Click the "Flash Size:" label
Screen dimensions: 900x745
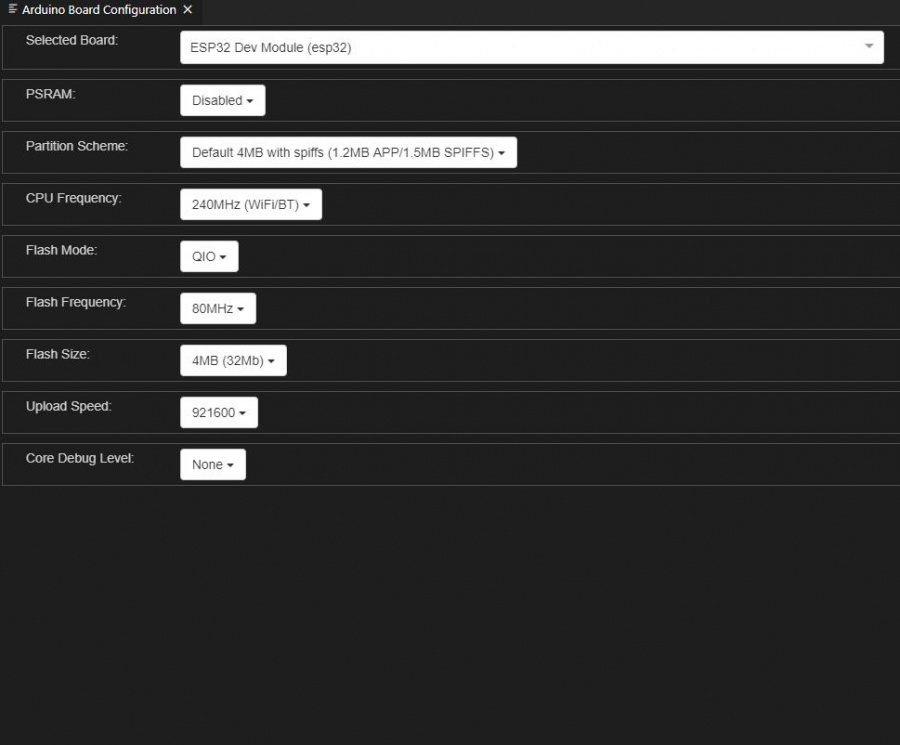click(x=57, y=354)
